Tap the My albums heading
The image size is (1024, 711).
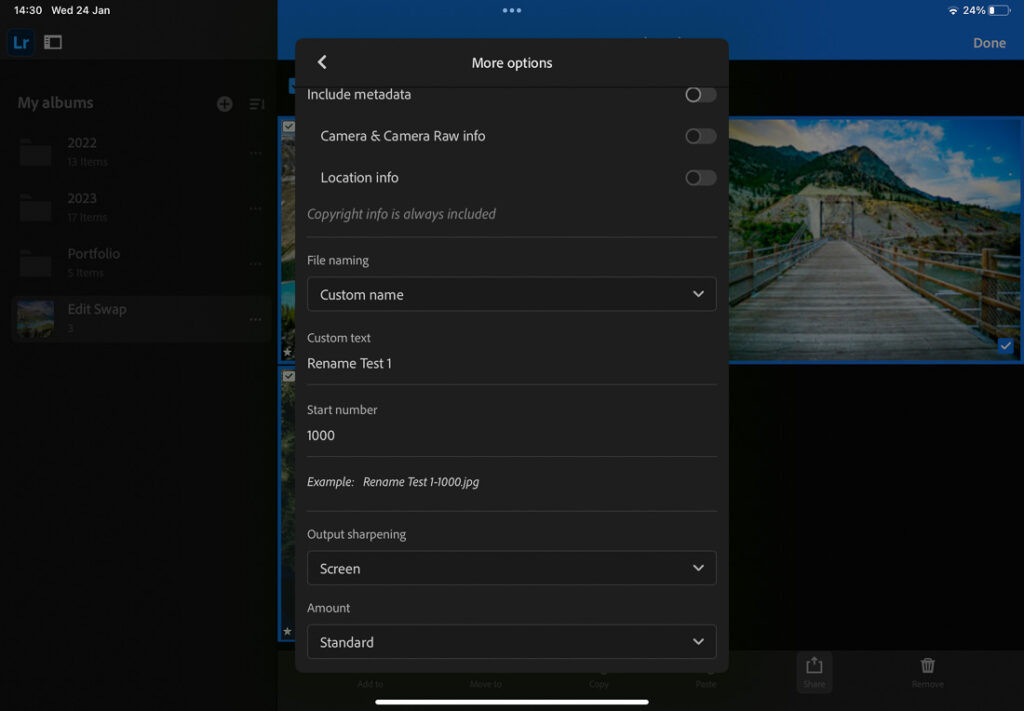coord(56,103)
